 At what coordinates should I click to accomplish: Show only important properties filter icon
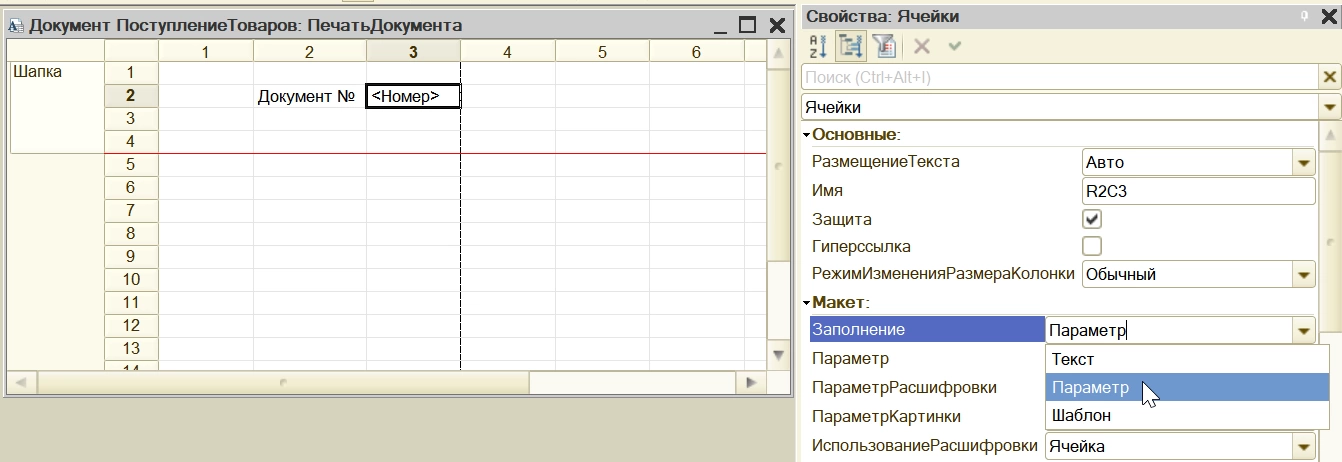pyautogui.click(x=883, y=45)
